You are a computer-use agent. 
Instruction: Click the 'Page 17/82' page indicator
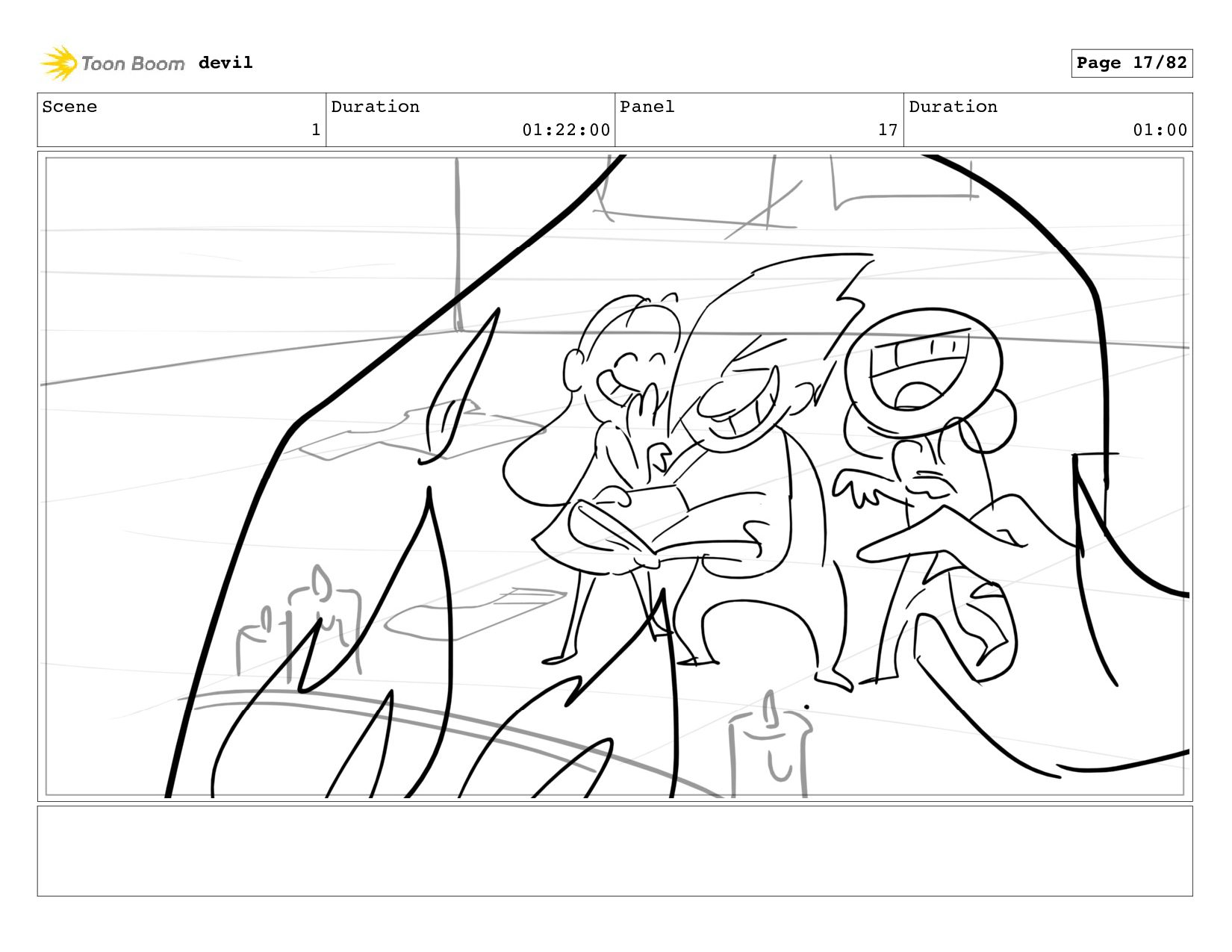[x=1131, y=63]
